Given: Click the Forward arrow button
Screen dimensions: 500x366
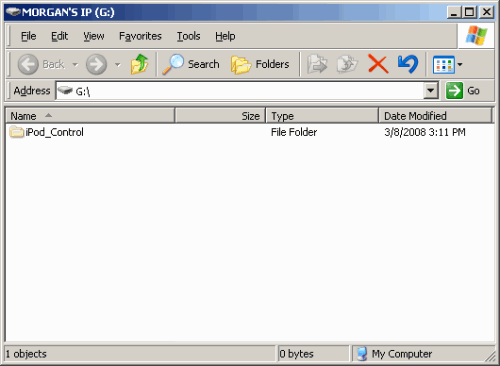Looking at the screenshot, I should [96, 64].
